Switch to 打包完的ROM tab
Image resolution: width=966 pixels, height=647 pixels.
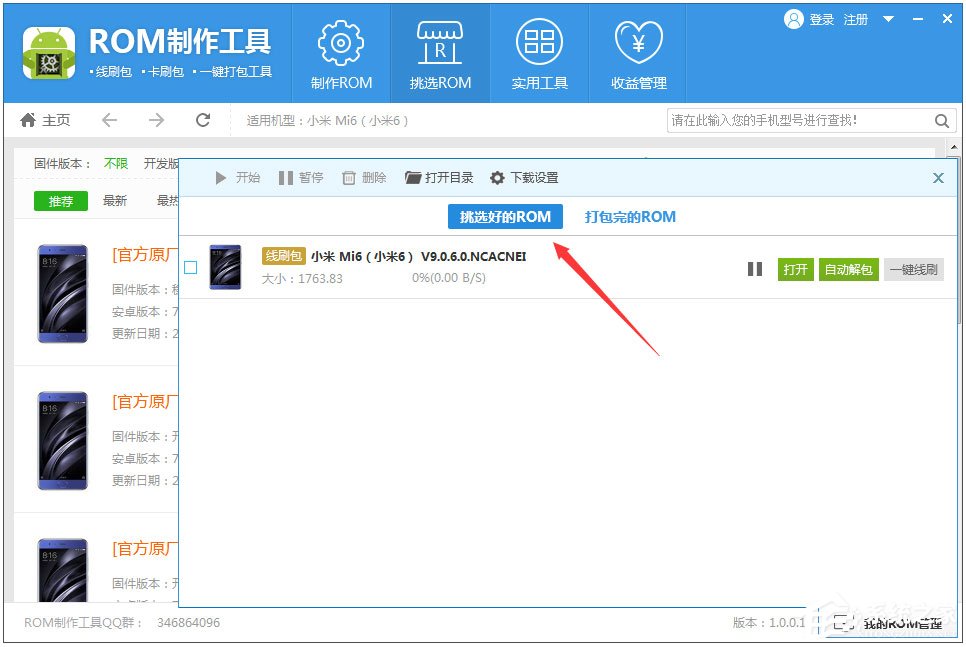click(x=630, y=217)
